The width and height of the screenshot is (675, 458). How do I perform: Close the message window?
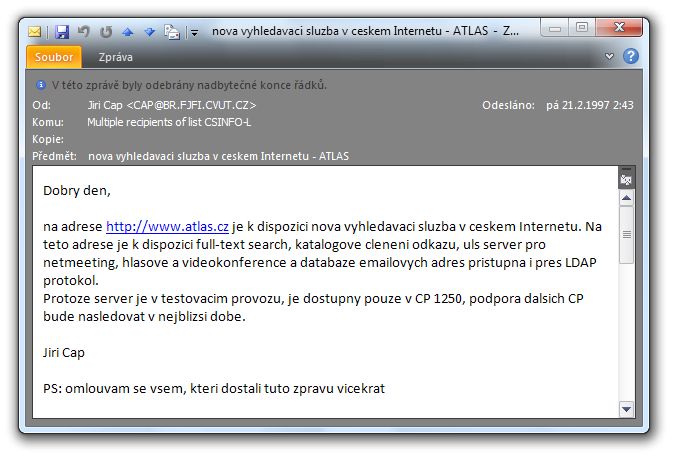click(x=619, y=28)
